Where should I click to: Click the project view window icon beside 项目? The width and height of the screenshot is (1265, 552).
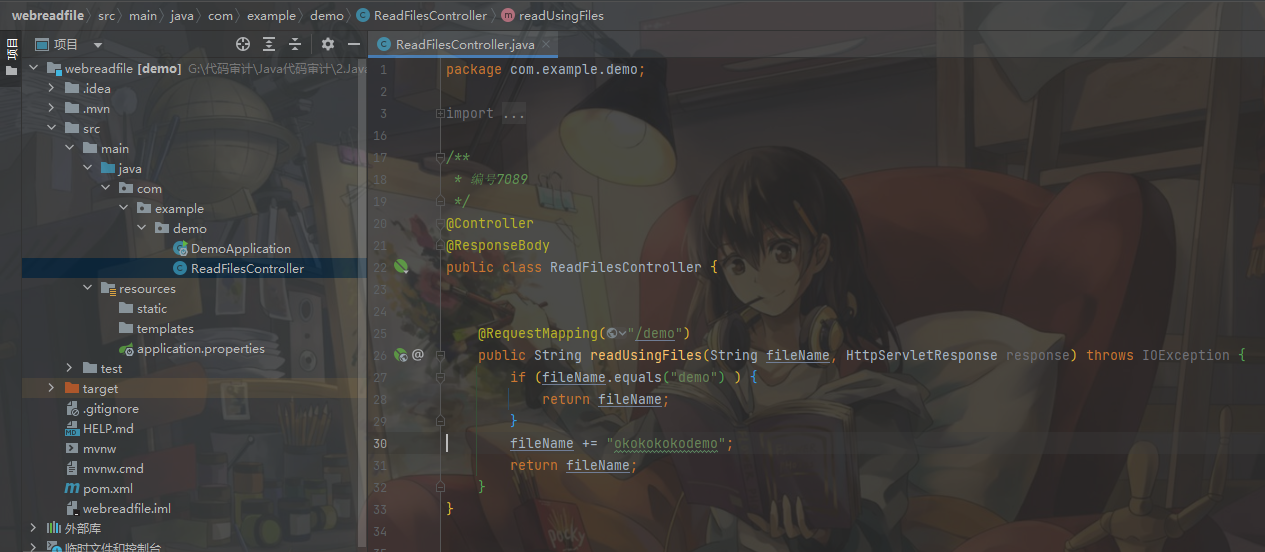coord(41,44)
